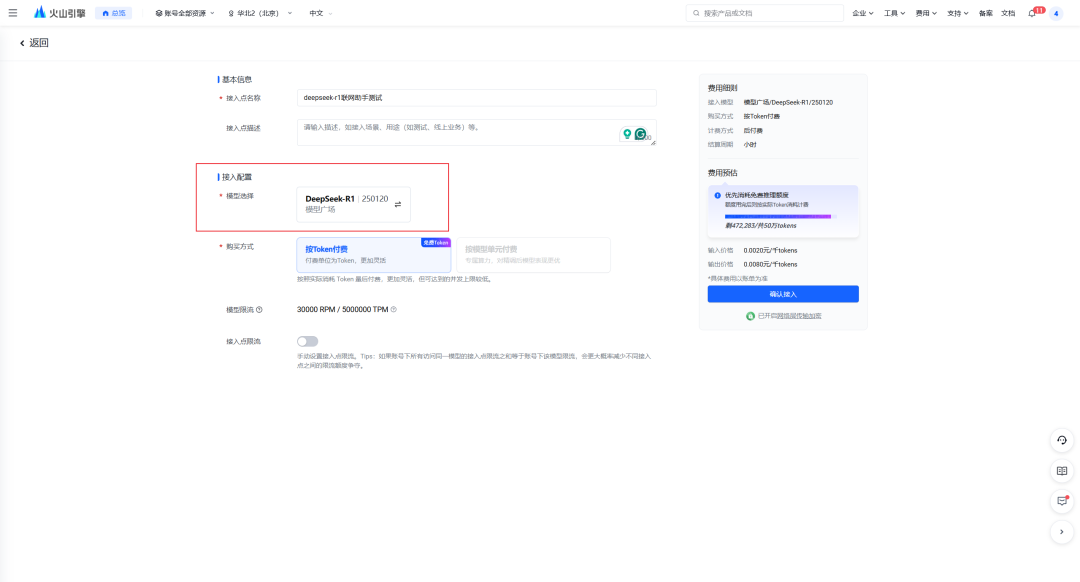This screenshot has height=582, width=1080.
Task: Open the customer support headset icon
Action: pyautogui.click(x=1061, y=440)
